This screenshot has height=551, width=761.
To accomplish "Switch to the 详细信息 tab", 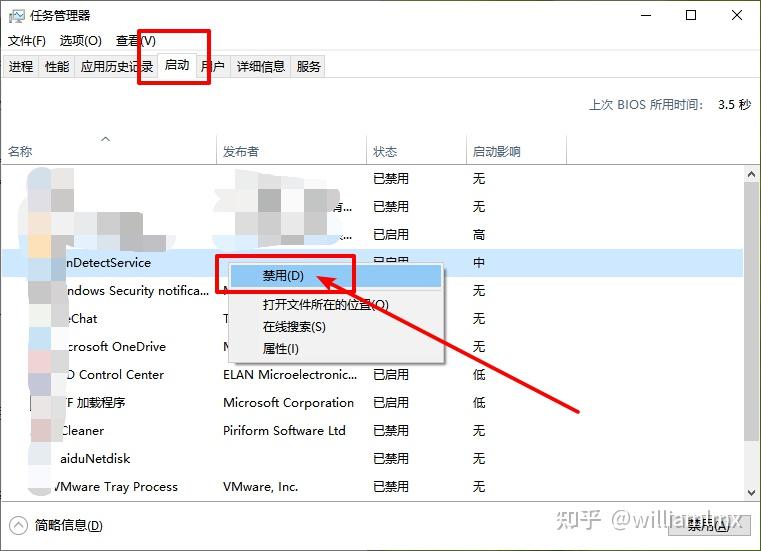I will point(261,66).
